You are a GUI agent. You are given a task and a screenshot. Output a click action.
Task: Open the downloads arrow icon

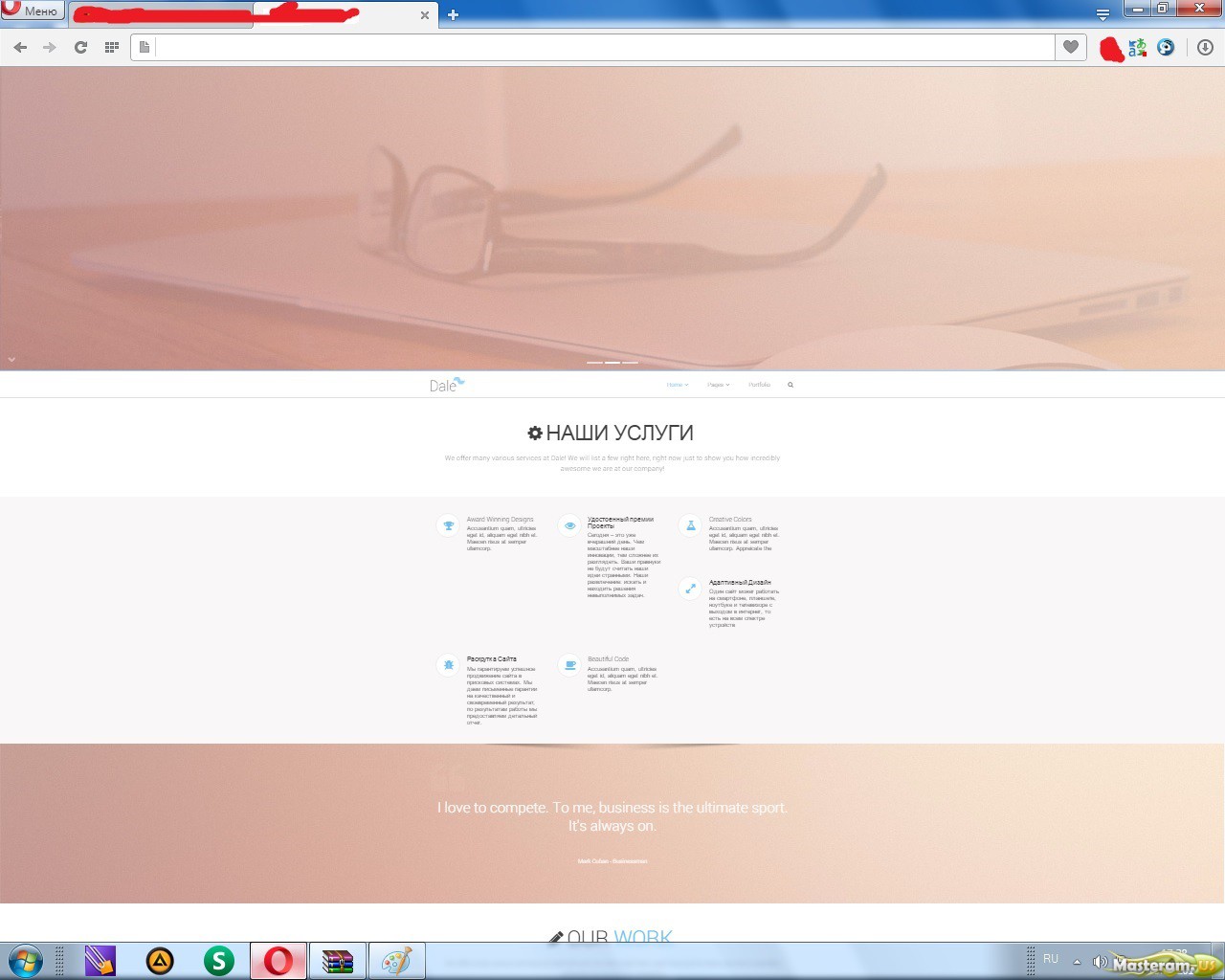[x=1205, y=47]
